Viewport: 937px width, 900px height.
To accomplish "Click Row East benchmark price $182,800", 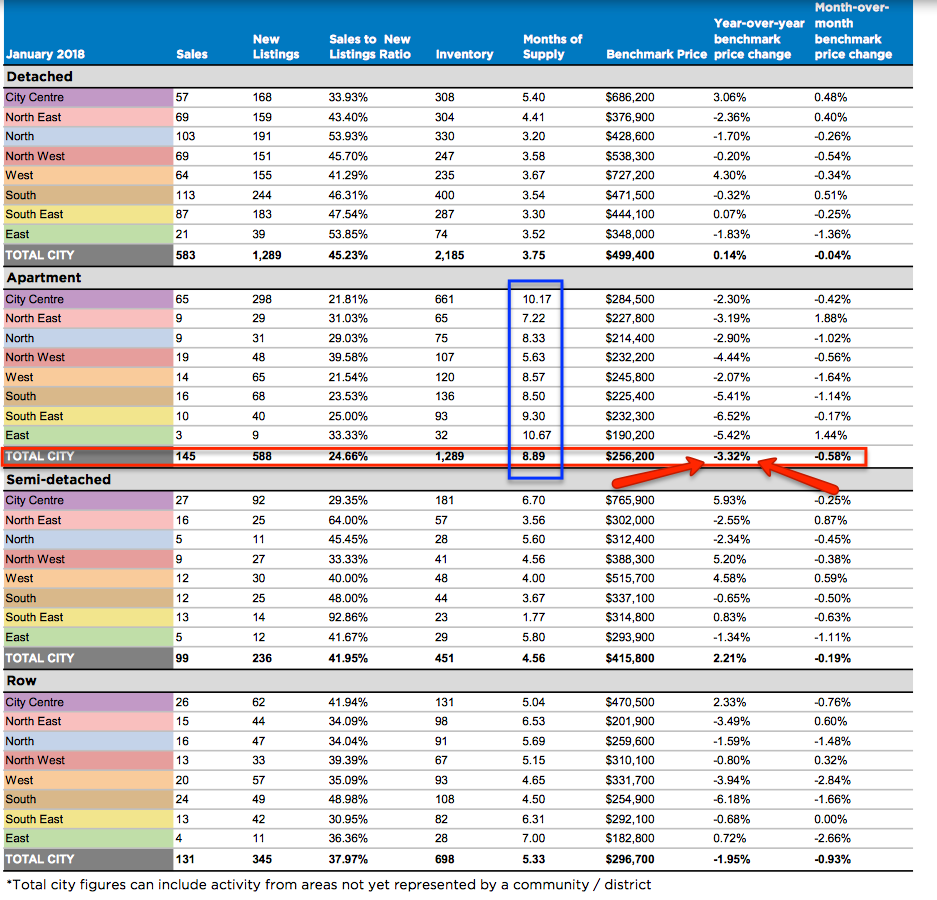I will tap(629, 838).
